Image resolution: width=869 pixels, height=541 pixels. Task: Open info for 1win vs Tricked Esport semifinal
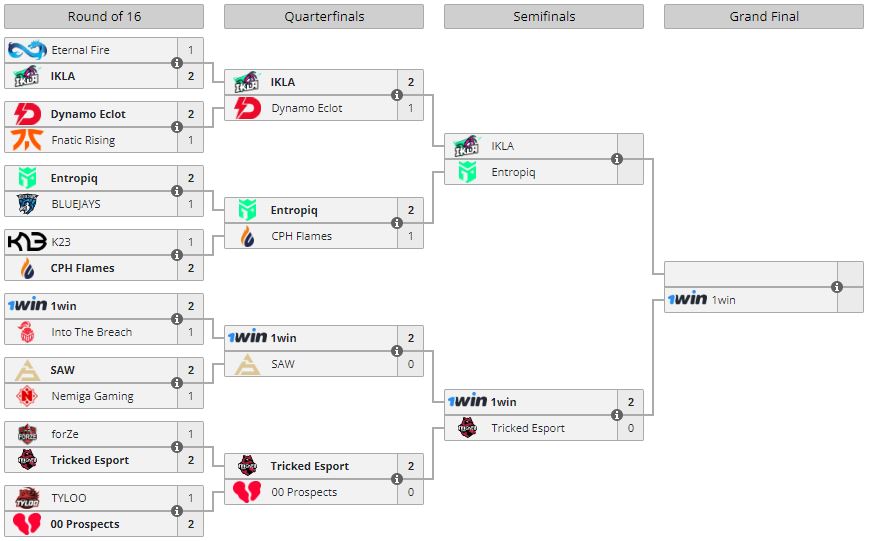617,415
